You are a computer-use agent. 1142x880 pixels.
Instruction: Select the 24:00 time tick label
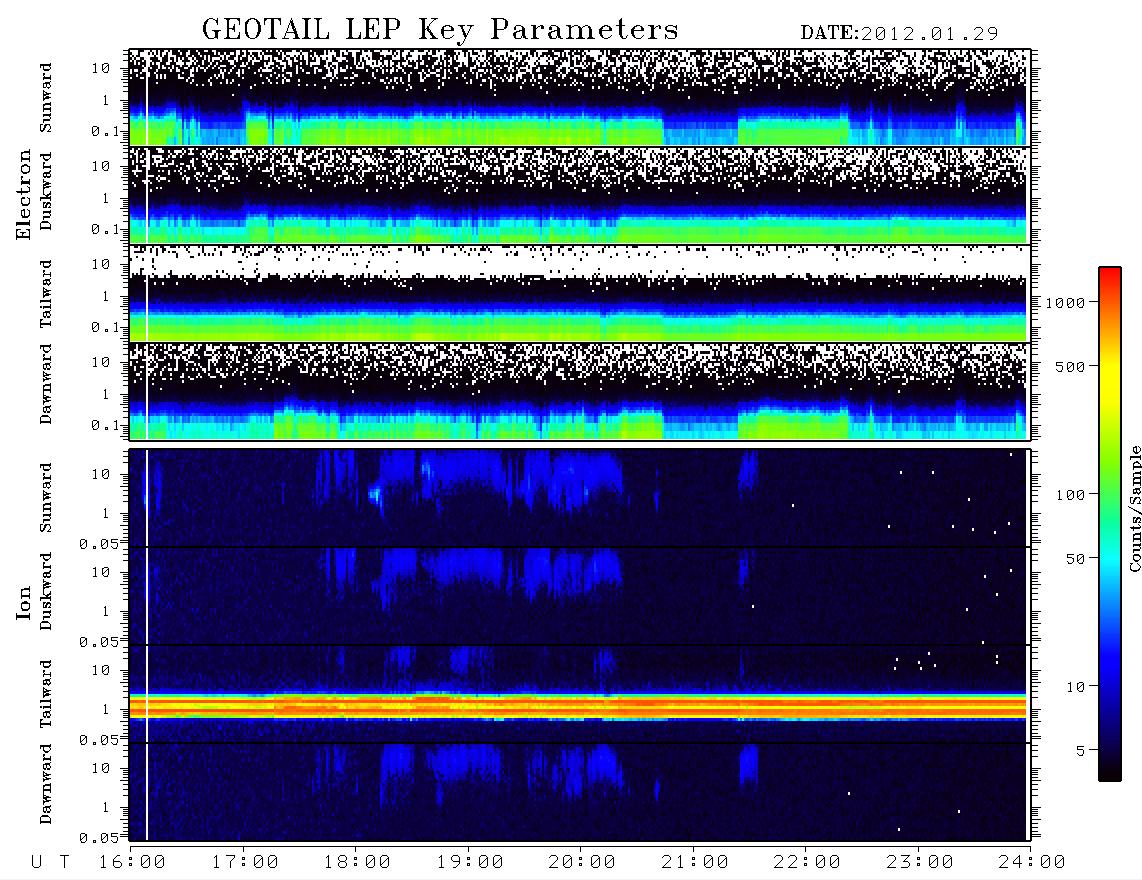coord(1032,862)
